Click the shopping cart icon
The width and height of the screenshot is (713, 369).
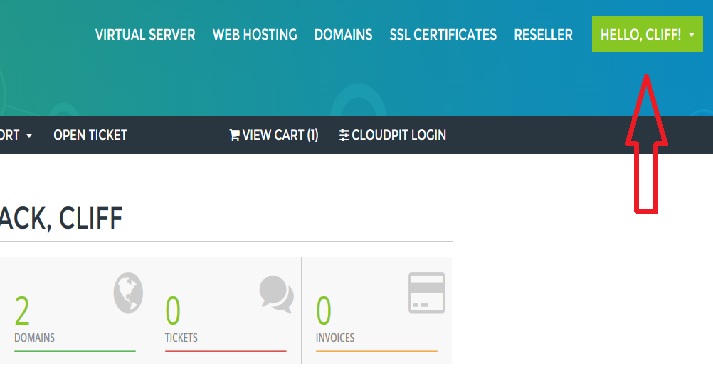234,135
